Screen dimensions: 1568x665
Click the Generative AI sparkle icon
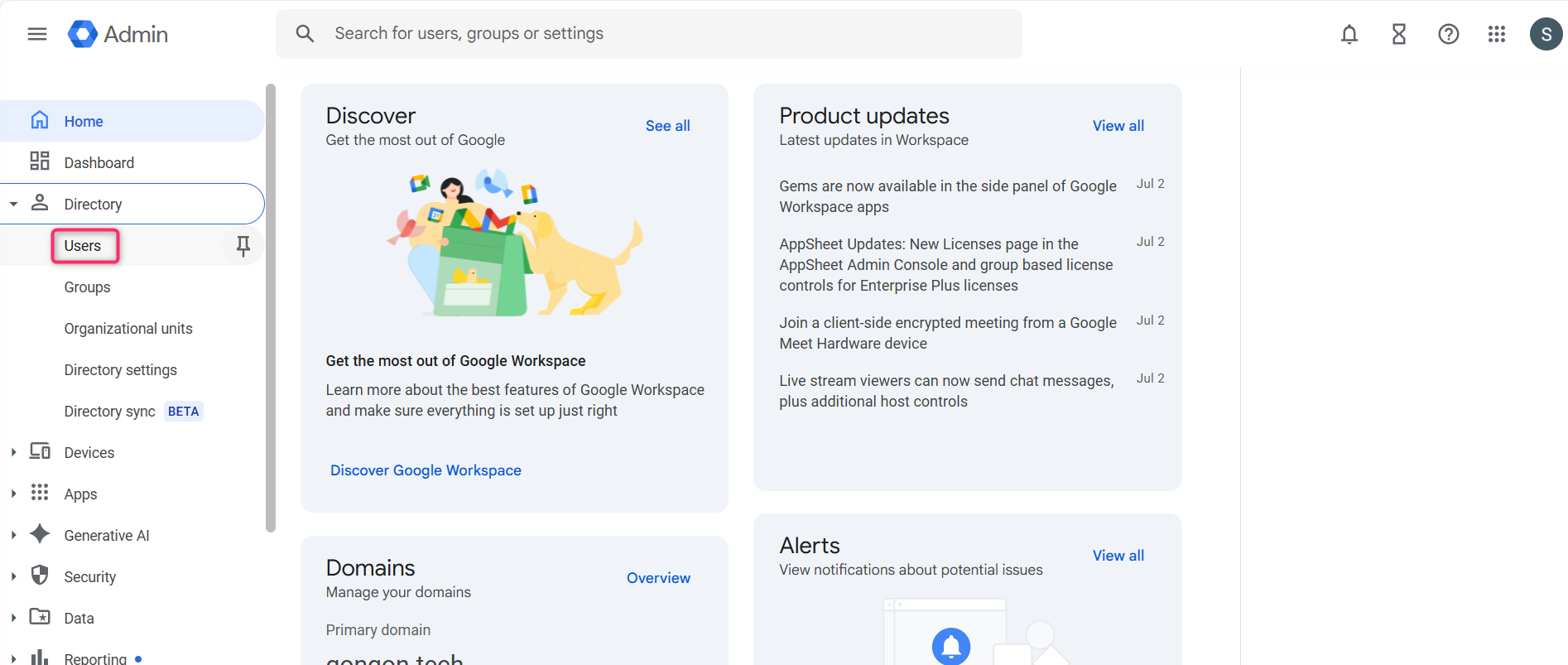[x=40, y=534]
